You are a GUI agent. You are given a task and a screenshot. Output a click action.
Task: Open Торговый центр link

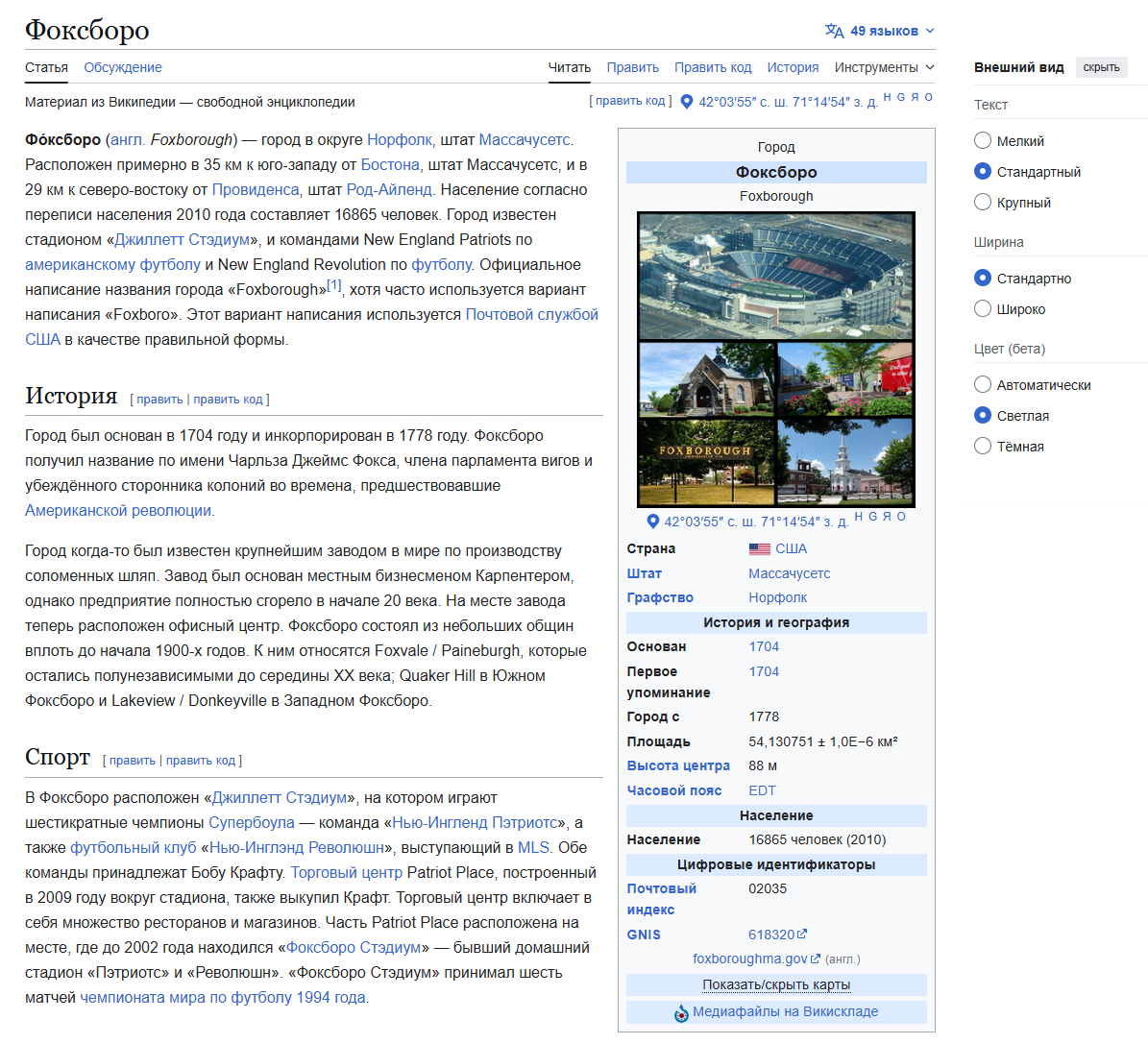tap(346, 872)
